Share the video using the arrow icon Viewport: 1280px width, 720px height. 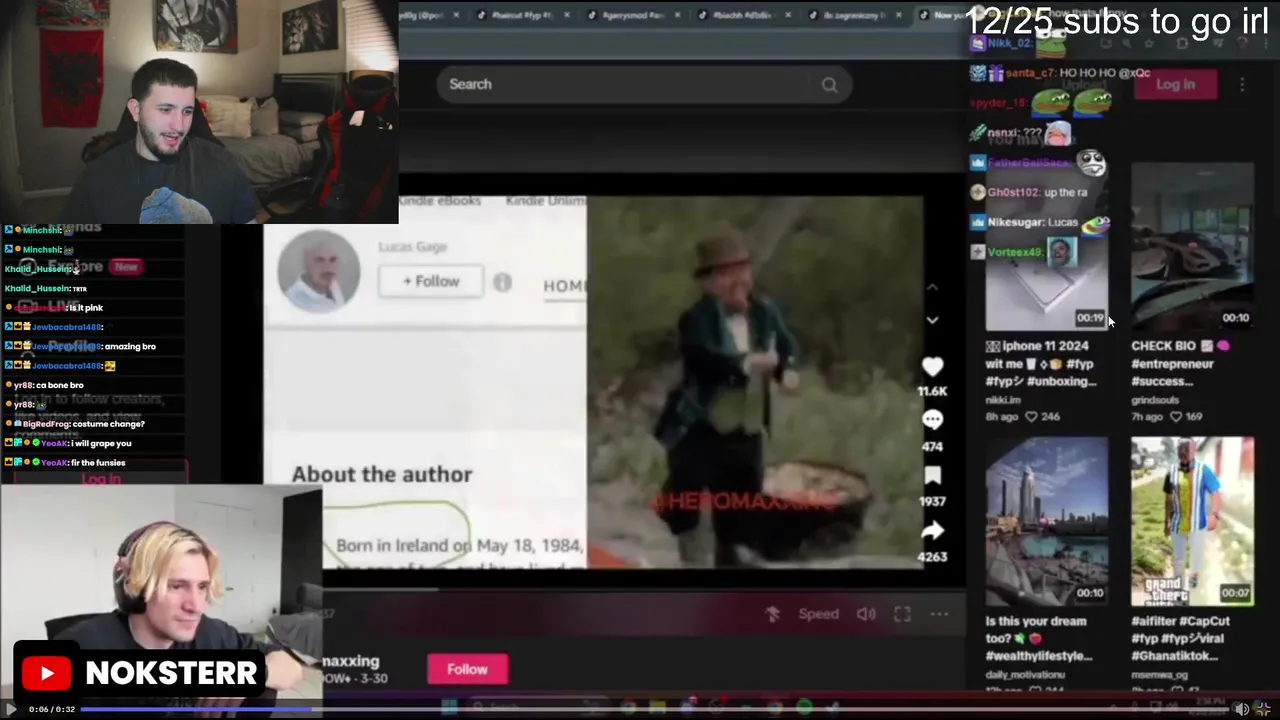[x=932, y=530]
